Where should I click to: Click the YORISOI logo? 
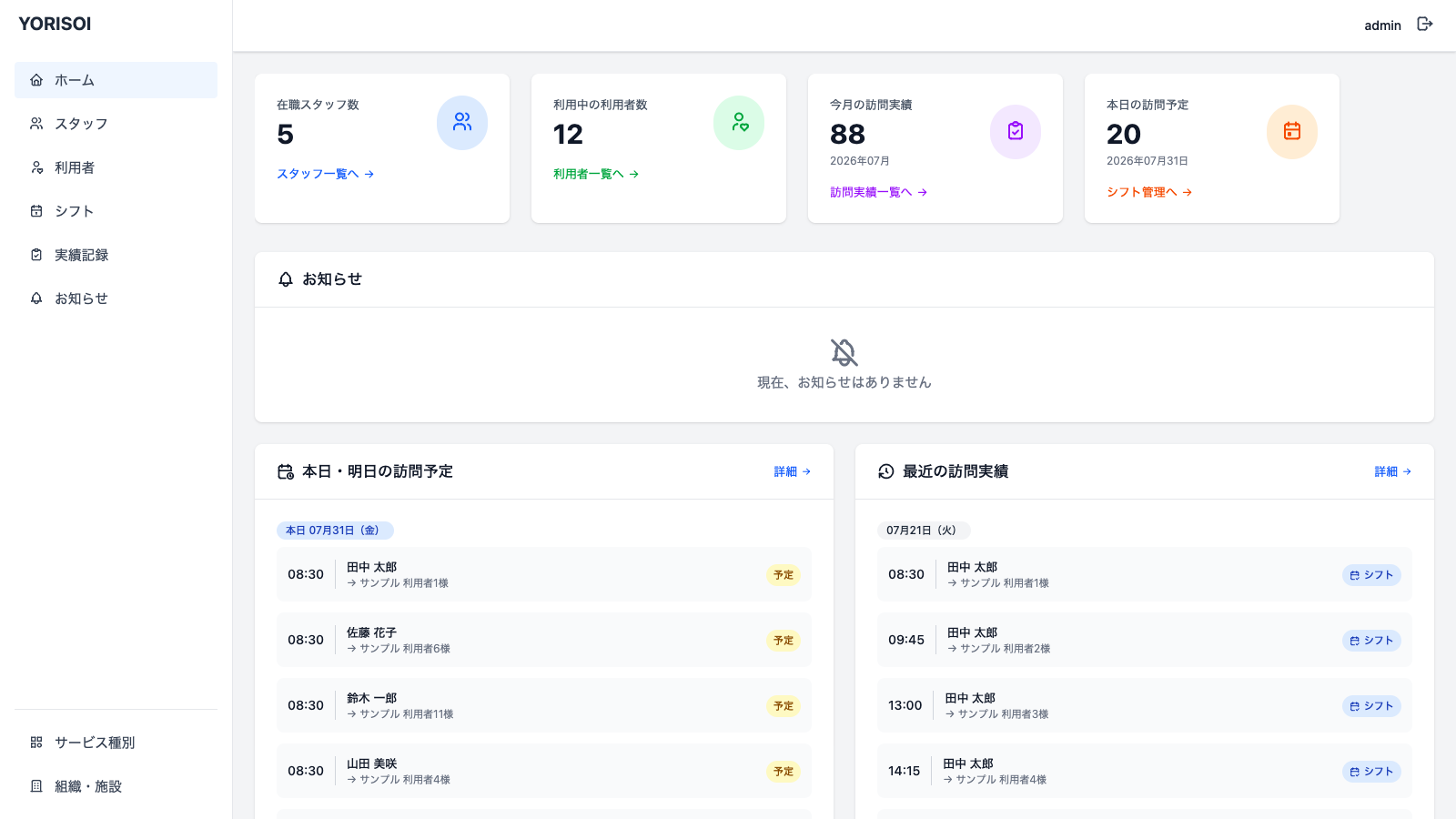pyautogui.click(x=55, y=24)
